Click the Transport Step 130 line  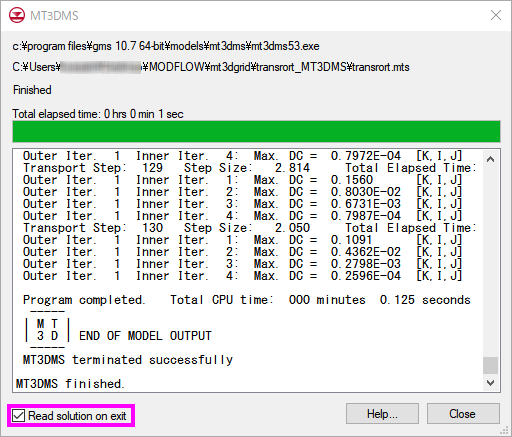pyautogui.click(x=250, y=228)
